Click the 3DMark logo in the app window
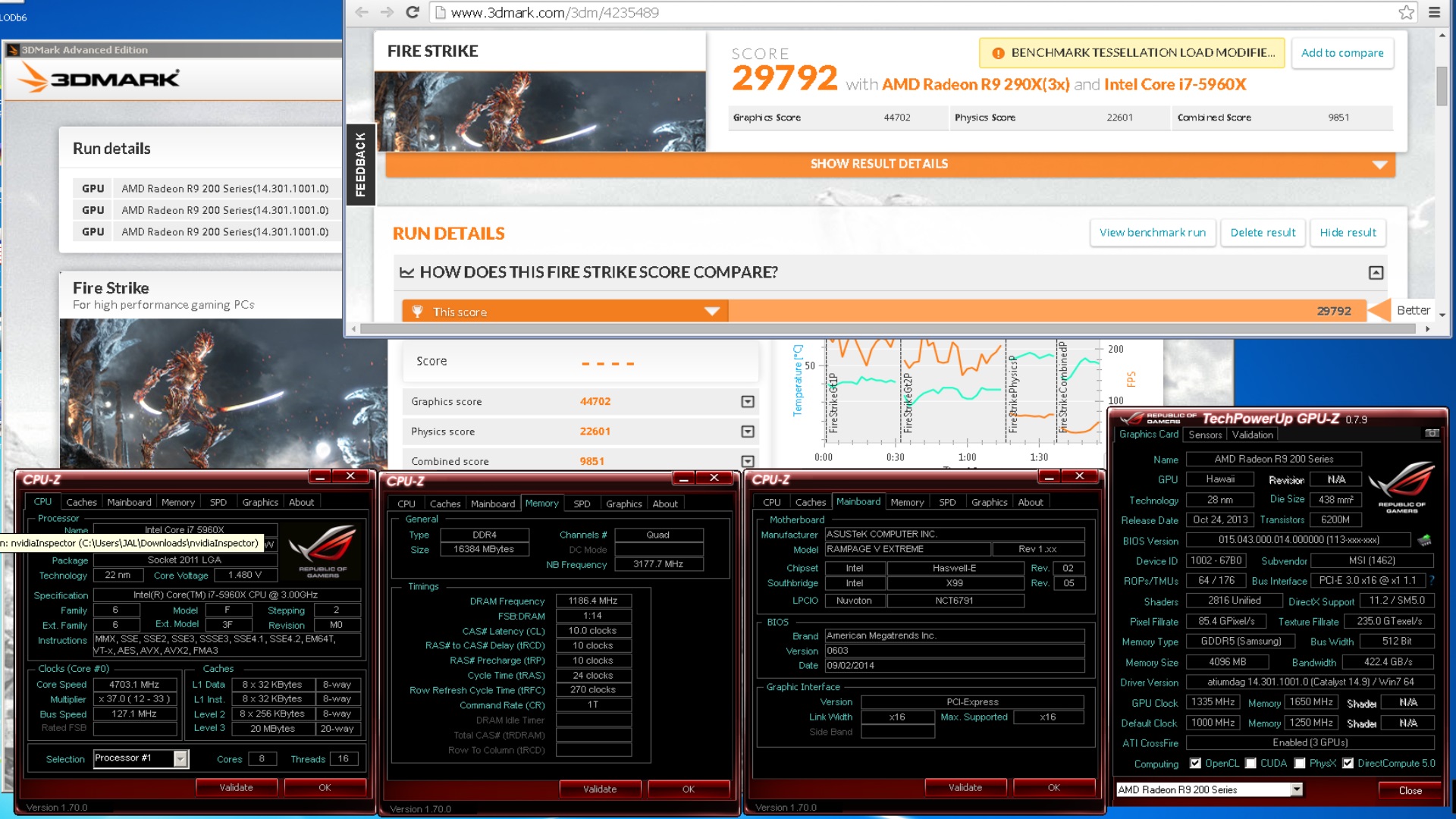1456x819 pixels. pyautogui.click(x=99, y=78)
